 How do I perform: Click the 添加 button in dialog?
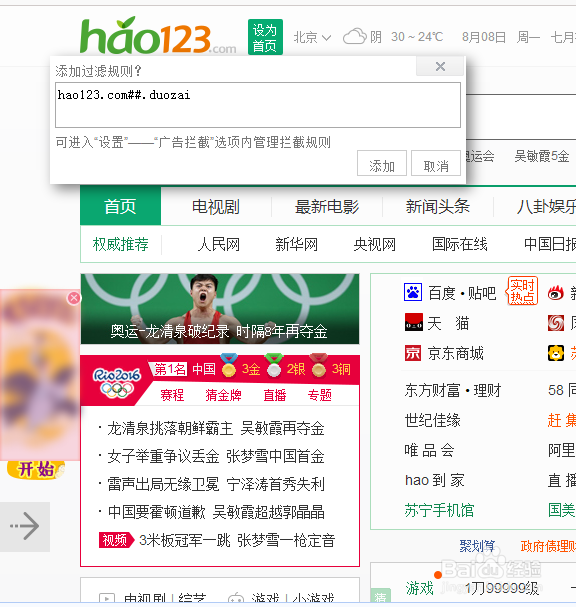click(x=382, y=163)
